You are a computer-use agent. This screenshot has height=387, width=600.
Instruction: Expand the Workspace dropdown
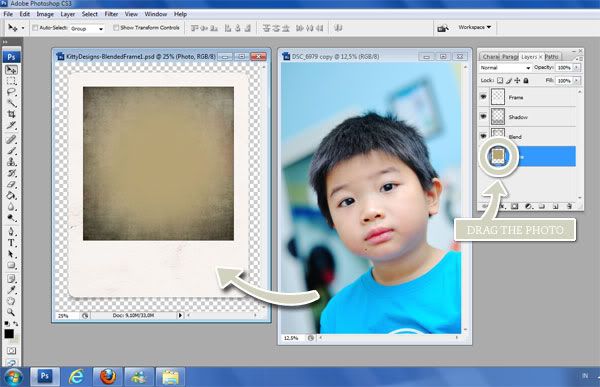474,28
